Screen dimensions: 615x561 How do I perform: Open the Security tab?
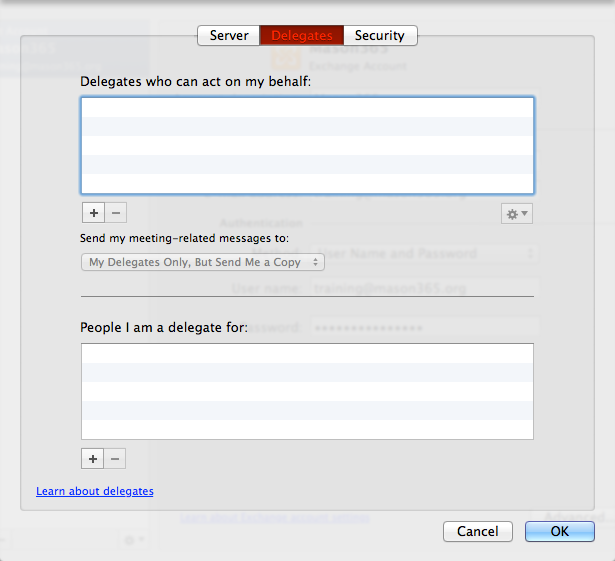380,35
